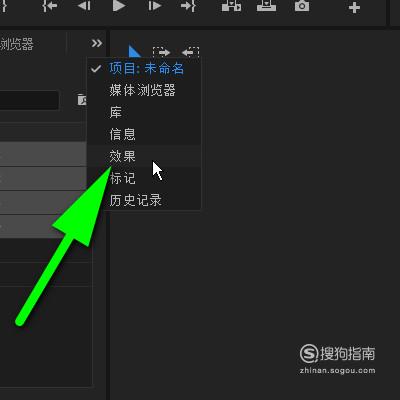Open the 效果 panel from menu
This screenshot has width=400, height=400.
[x=144, y=156]
